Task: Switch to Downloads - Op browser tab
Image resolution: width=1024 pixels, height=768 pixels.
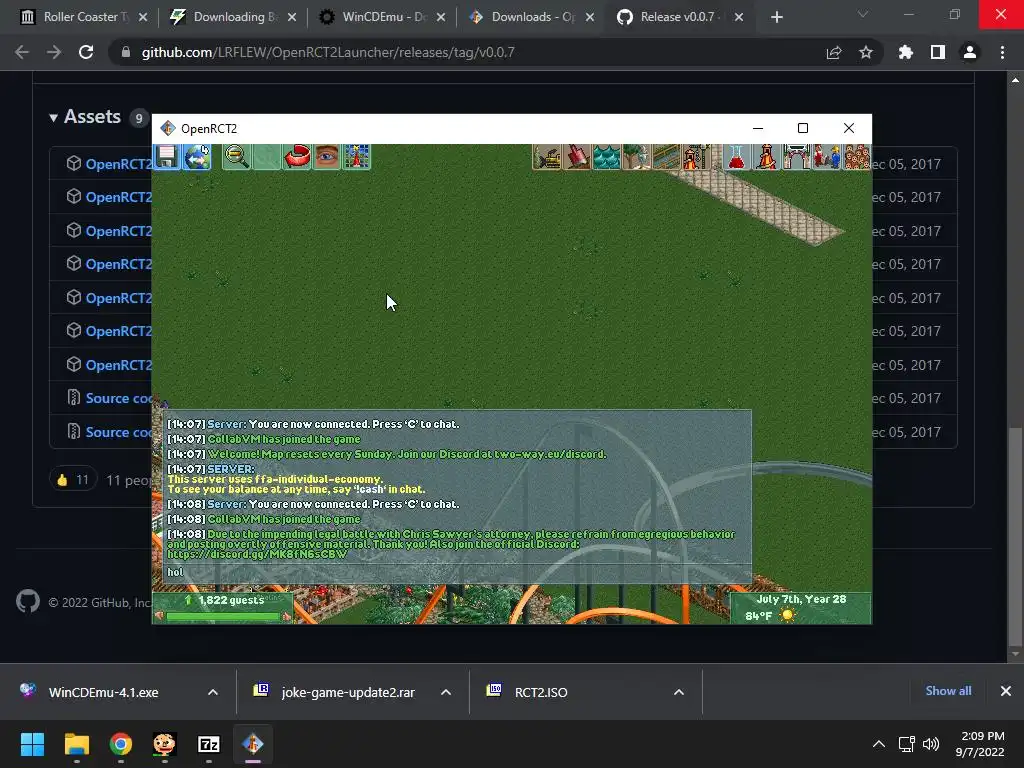Action: click(532, 17)
